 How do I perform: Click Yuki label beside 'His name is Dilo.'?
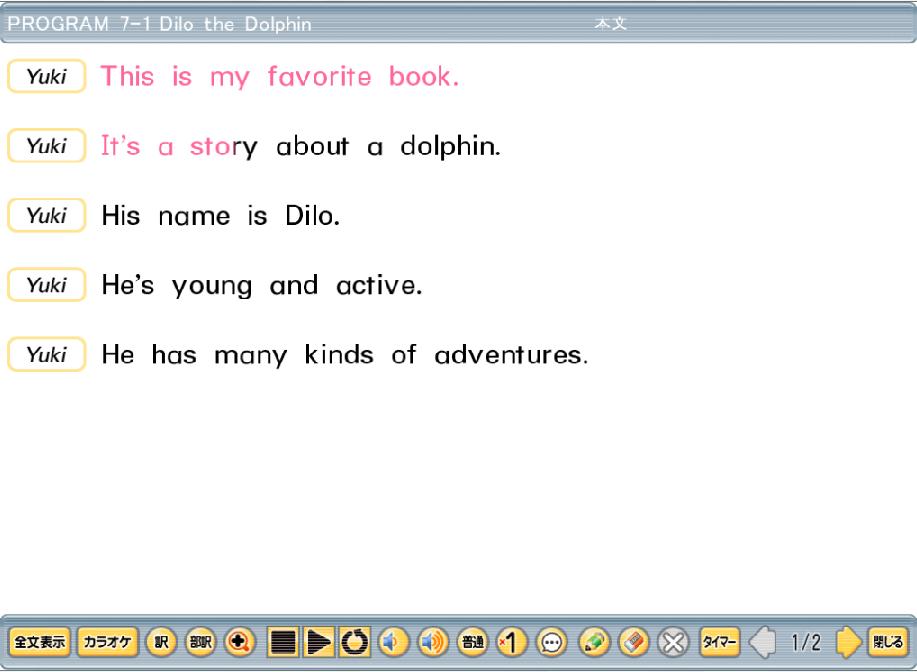47,215
